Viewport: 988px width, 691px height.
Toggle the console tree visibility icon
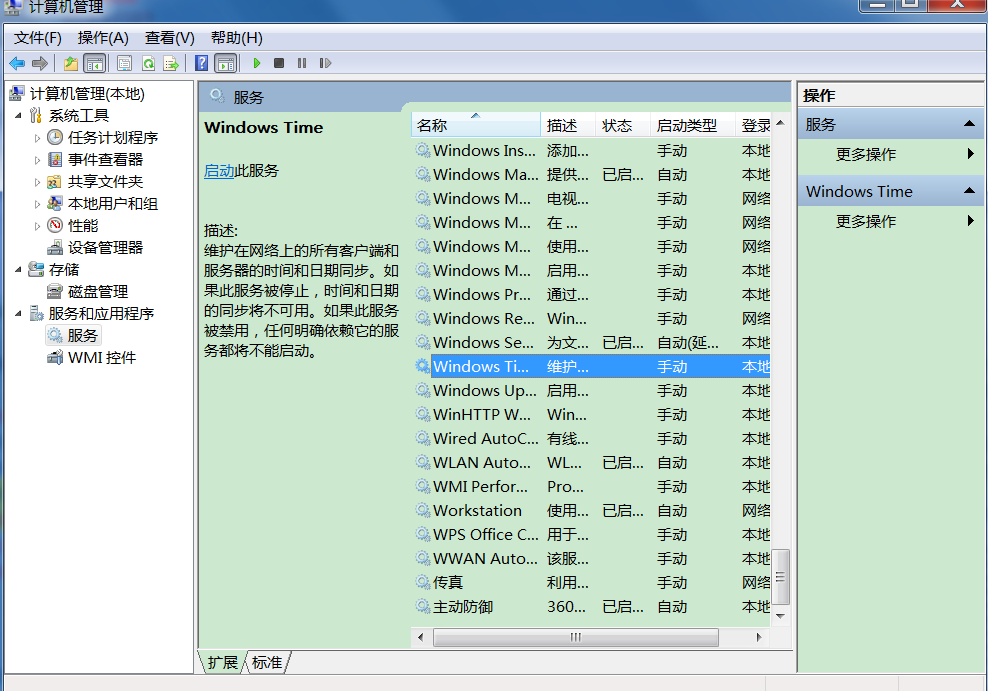pyautogui.click(x=94, y=63)
